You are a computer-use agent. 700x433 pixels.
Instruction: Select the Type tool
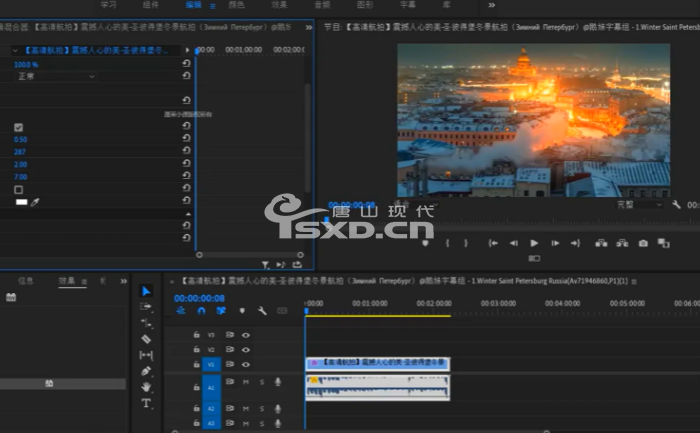click(146, 403)
